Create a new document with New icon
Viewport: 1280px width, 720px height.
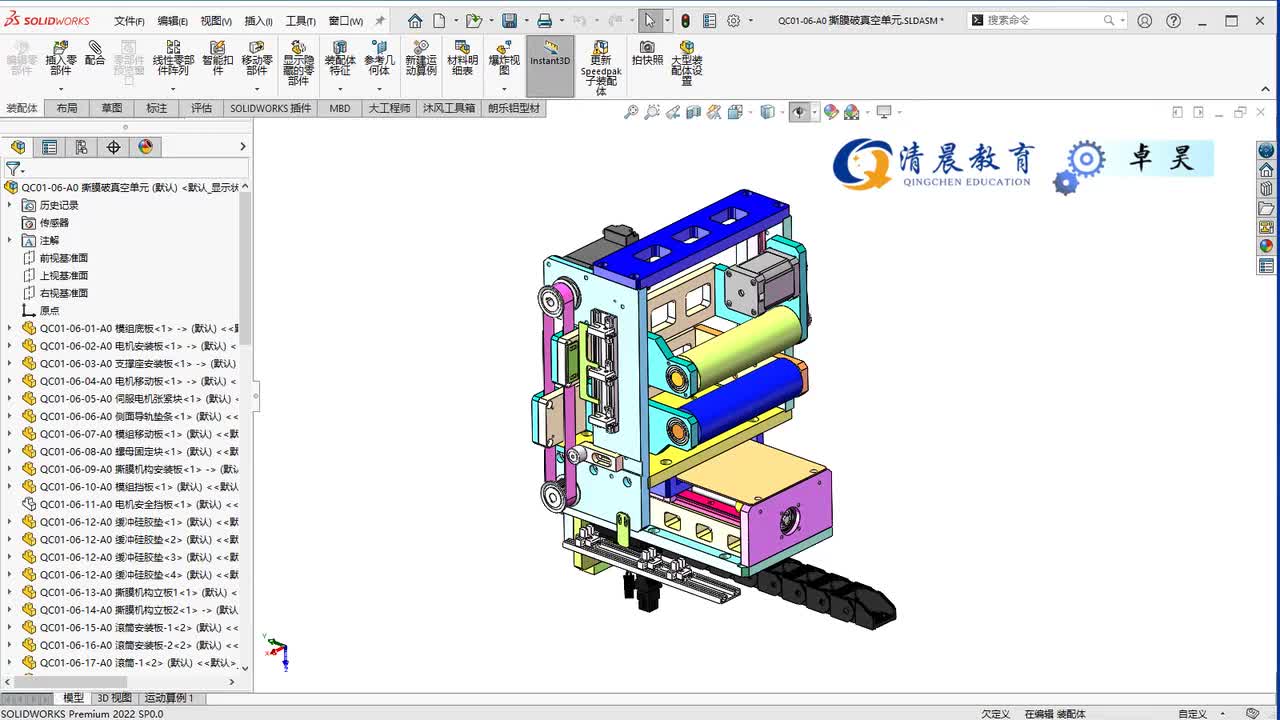439,20
